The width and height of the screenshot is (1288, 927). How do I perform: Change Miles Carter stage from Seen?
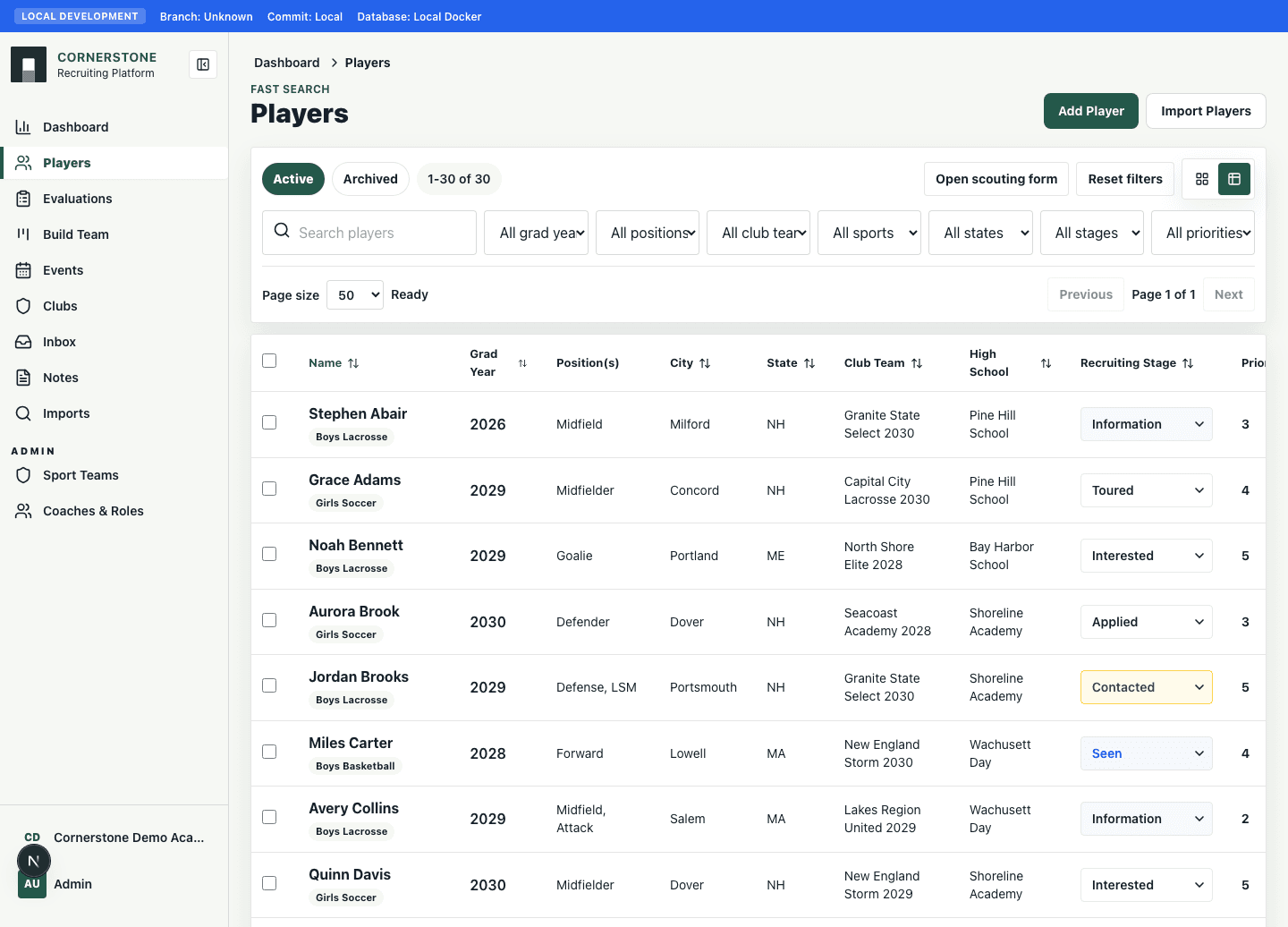[1147, 753]
